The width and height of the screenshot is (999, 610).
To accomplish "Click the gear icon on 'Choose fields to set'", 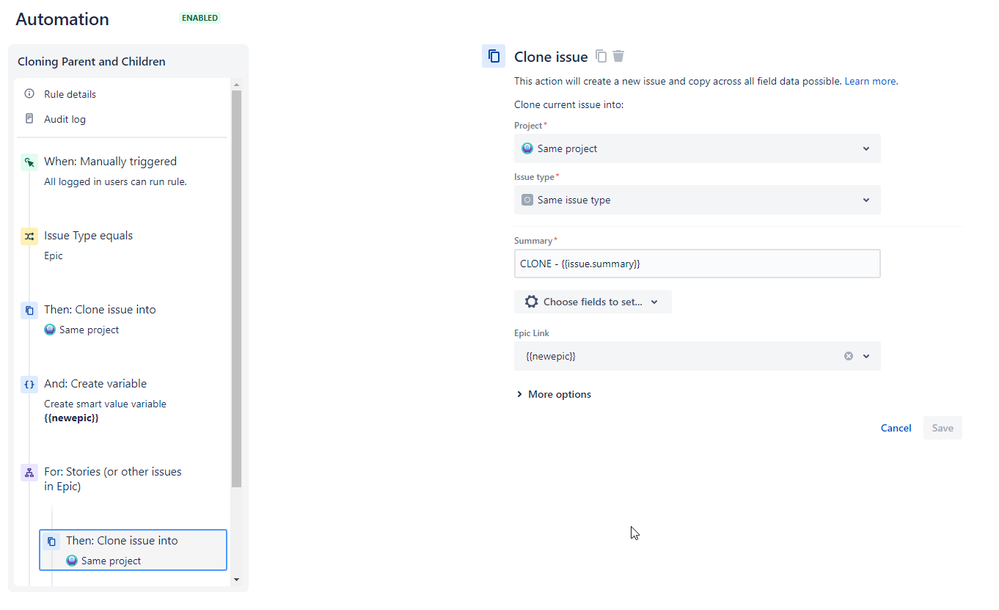I will 531,301.
